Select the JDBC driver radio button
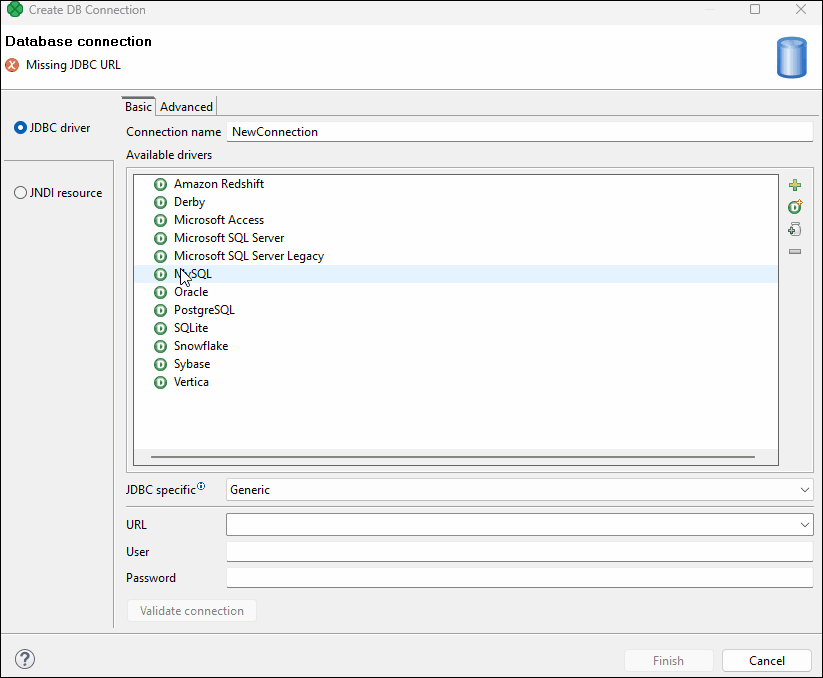Screen dimensions: 823x678 click(21, 127)
